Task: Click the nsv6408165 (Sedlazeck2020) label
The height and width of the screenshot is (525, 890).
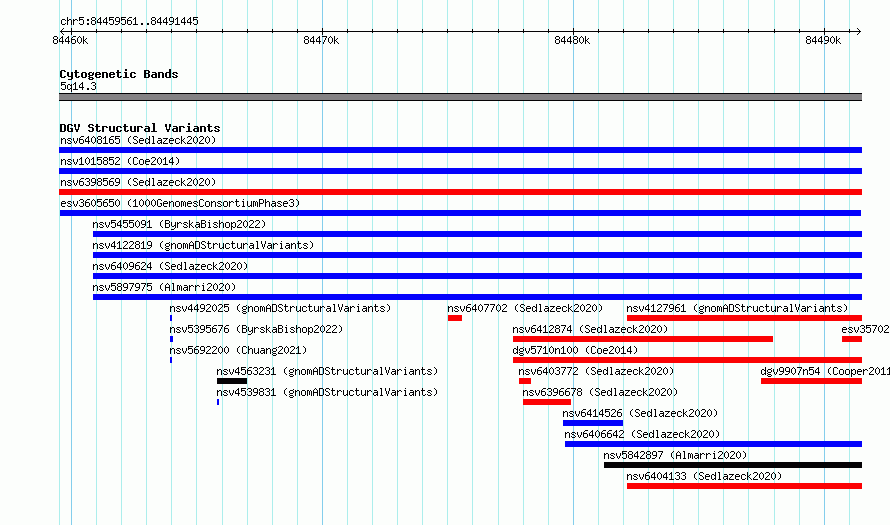Action: point(138,140)
